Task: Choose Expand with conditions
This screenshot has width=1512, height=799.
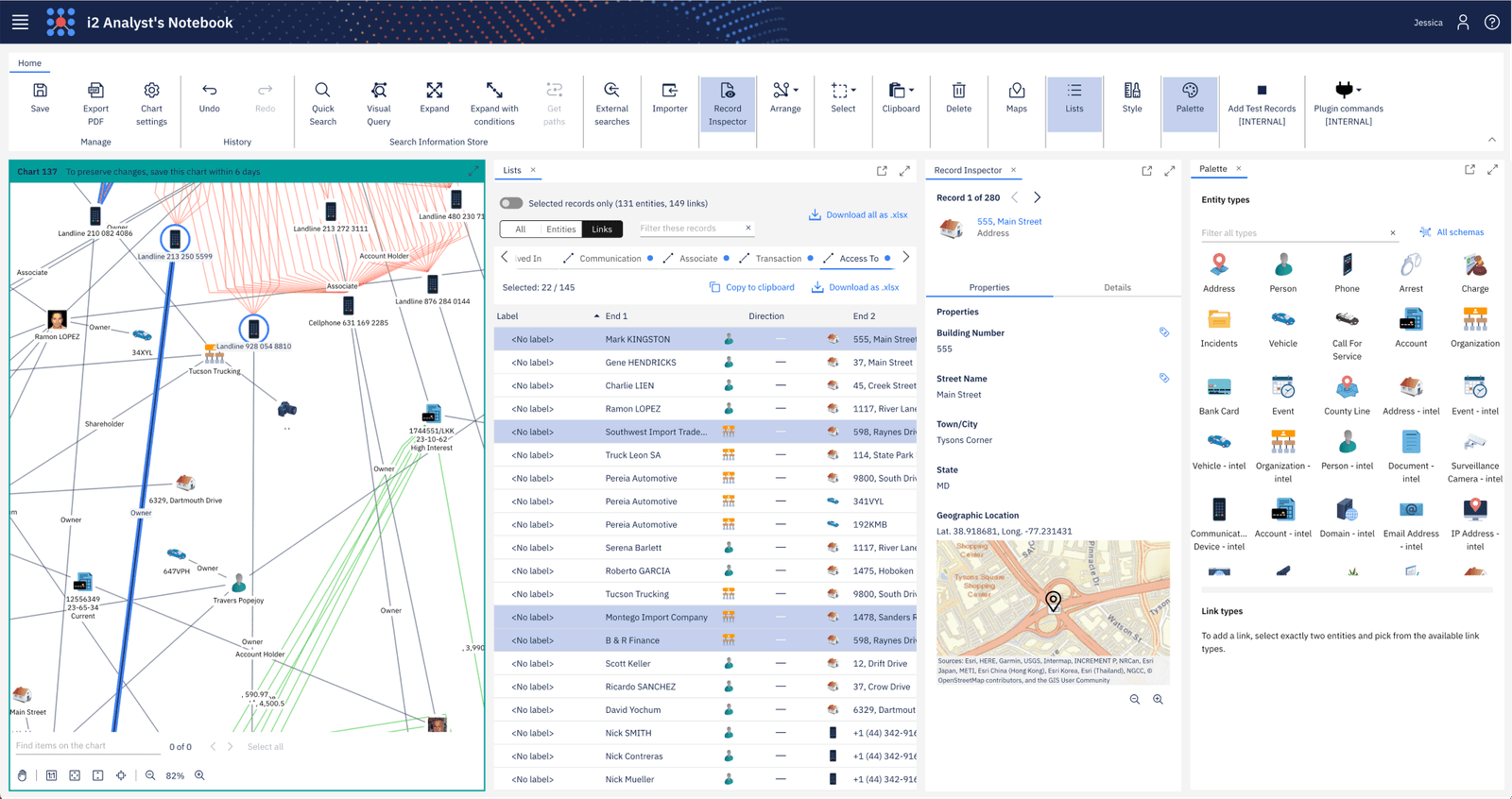Action: point(494,103)
